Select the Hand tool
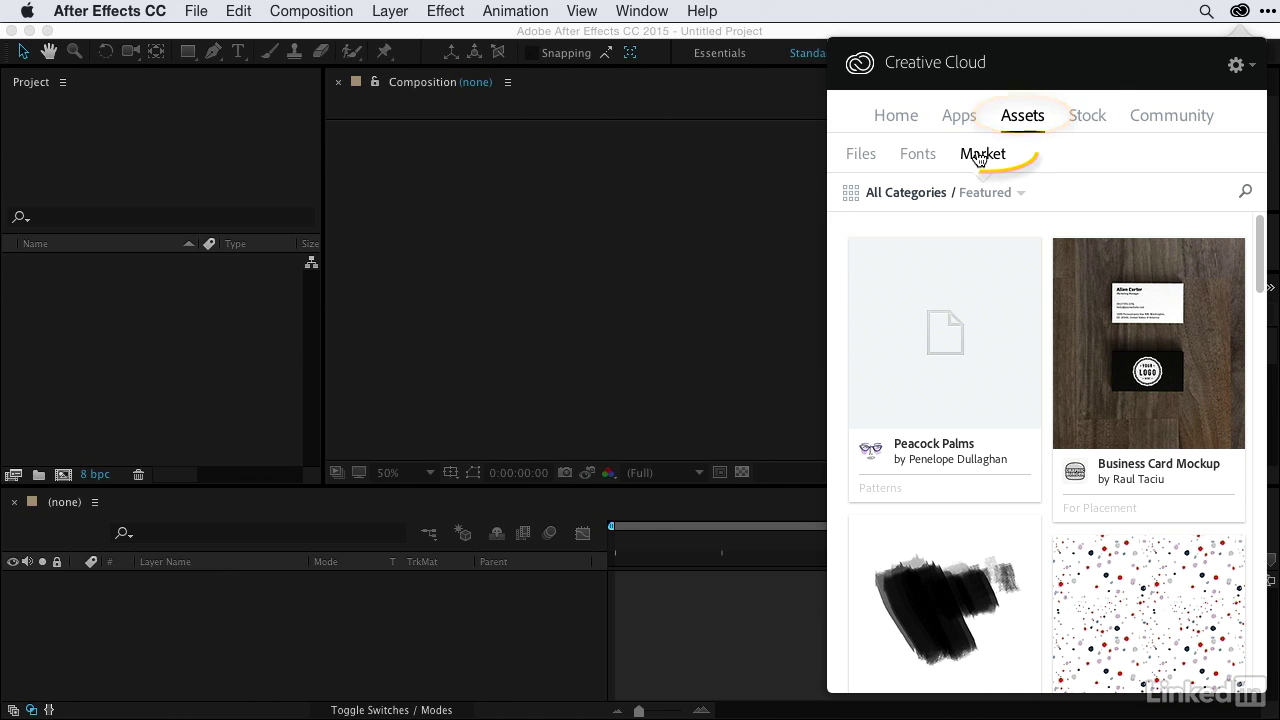Screen dimensions: 1280x720 coord(49,52)
